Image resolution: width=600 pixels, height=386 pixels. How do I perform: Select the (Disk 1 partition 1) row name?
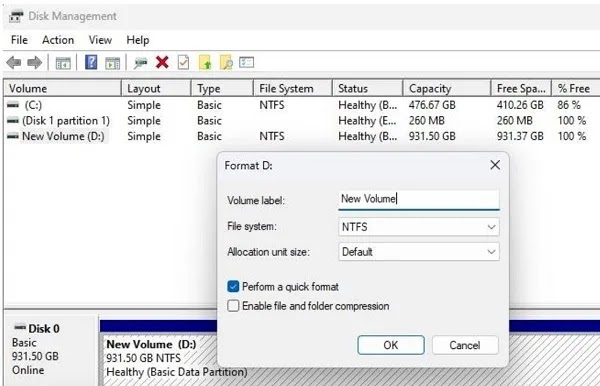click(x=66, y=121)
